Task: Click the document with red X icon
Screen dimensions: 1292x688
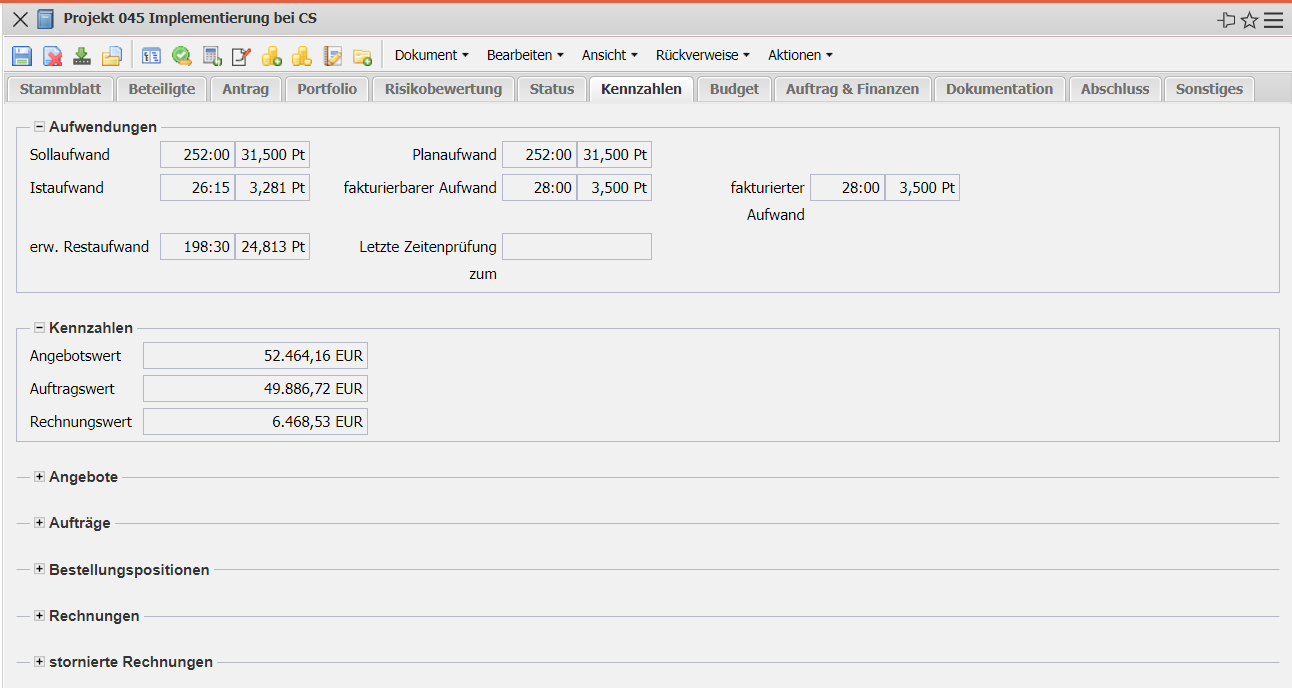Action: [x=52, y=56]
